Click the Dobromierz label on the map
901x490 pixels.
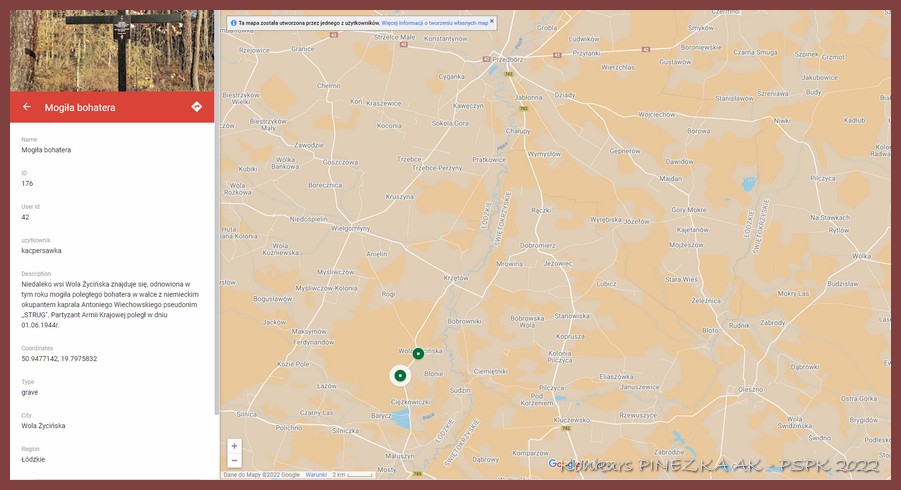538,245
